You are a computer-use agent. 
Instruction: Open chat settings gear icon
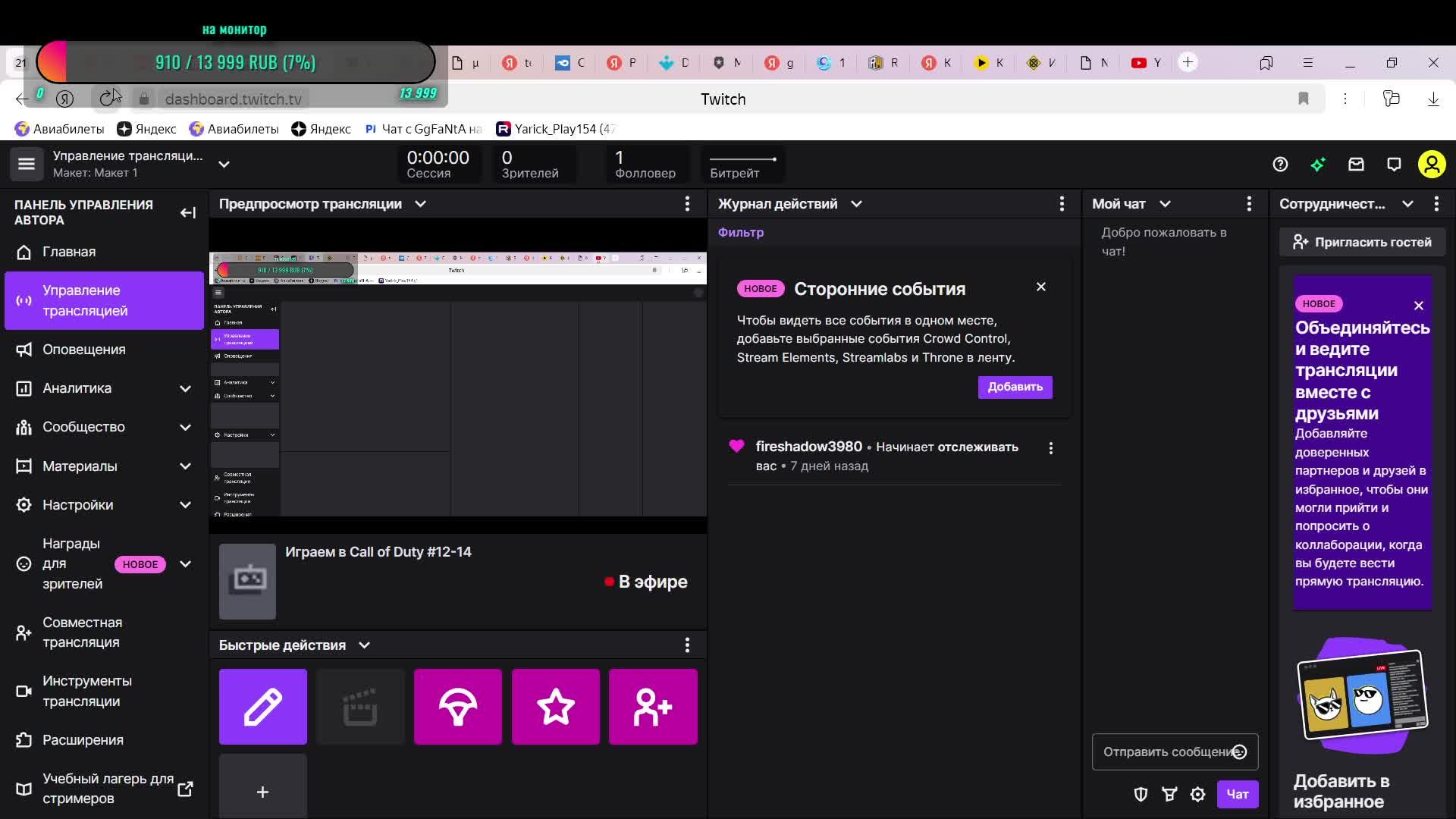point(1197,794)
